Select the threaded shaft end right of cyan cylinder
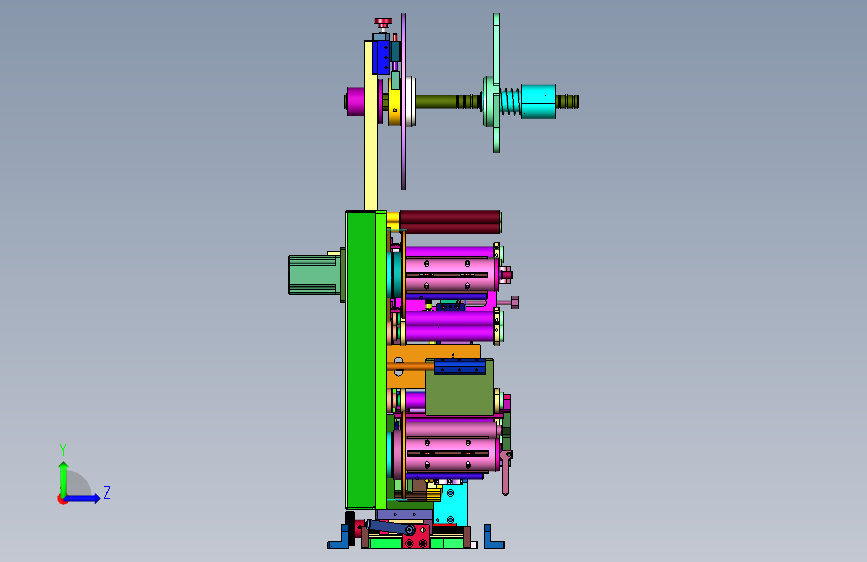 point(567,102)
